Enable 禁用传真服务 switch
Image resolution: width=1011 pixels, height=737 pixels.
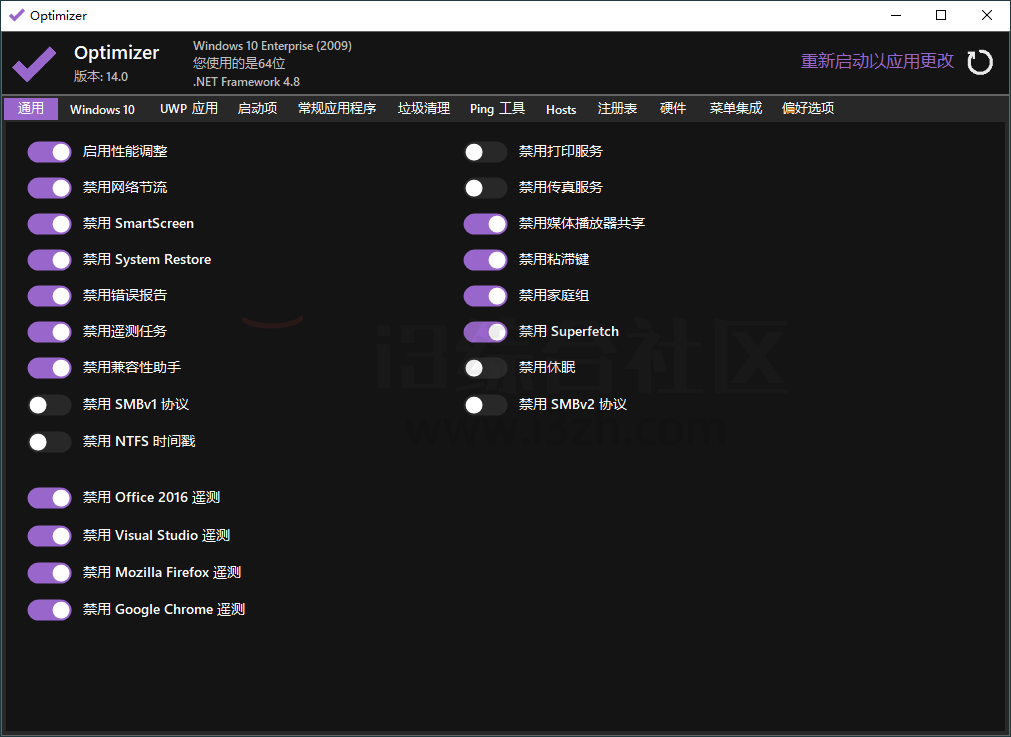click(x=486, y=188)
